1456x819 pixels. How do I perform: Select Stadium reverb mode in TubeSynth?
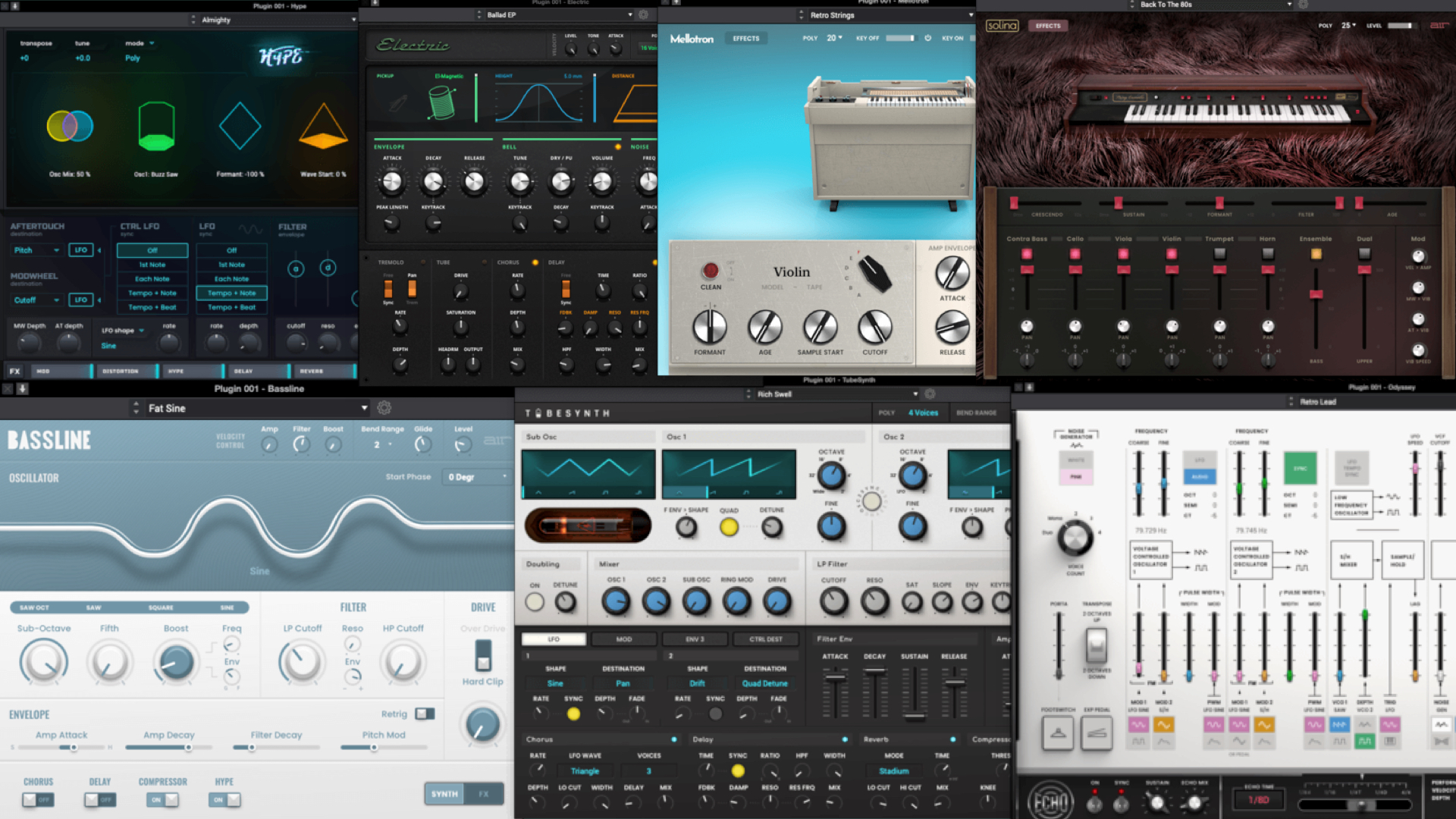893,770
